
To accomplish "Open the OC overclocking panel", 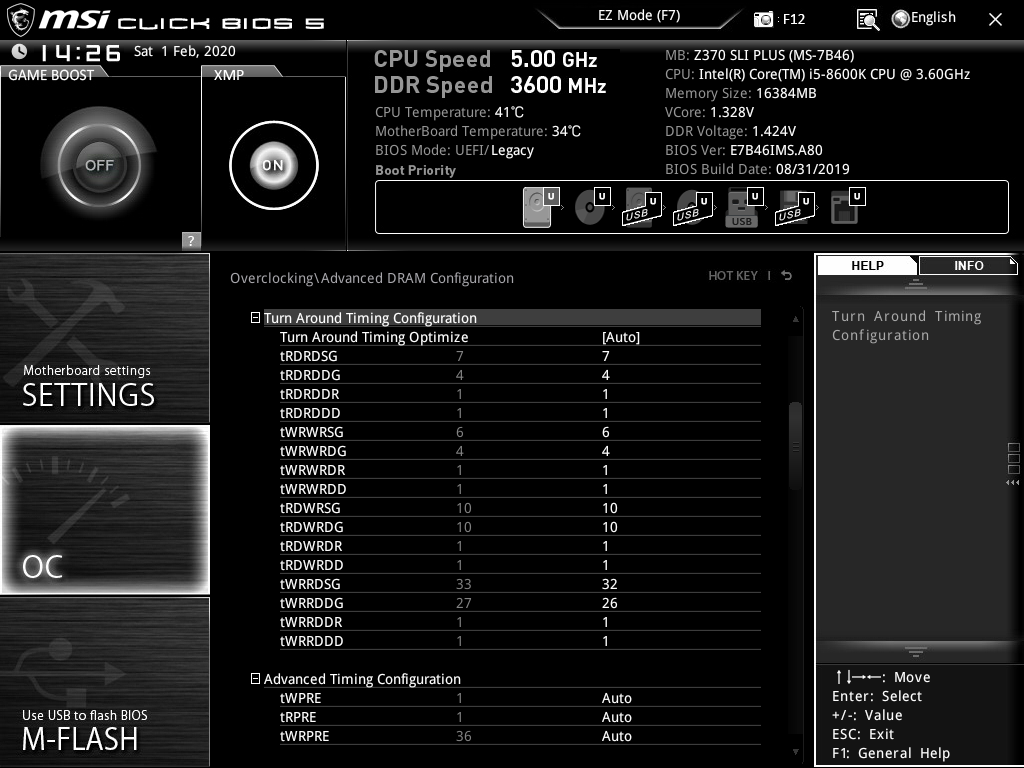I will click(x=105, y=509).
